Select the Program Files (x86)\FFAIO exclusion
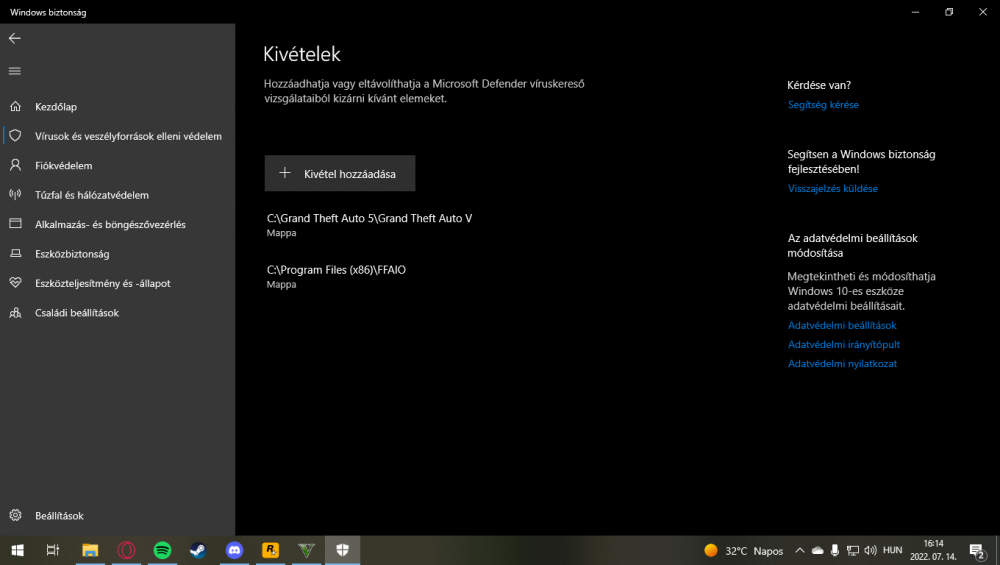Viewport: 1000px width, 565px height. coord(336,276)
